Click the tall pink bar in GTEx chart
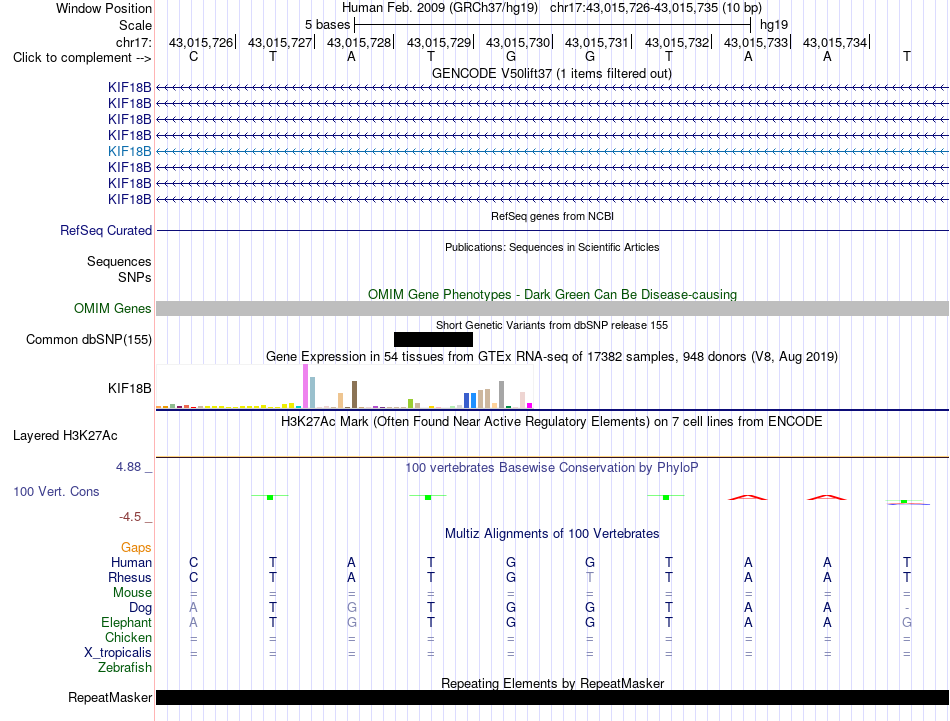Image resolution: width=950 pixels, height=721 pixels. point(305,386)
